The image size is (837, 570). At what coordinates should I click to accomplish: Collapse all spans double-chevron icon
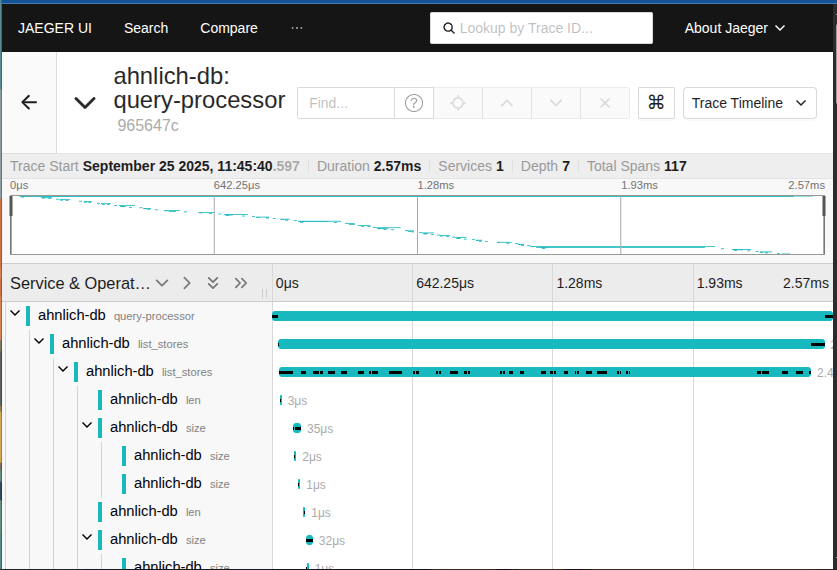[x=240, y=283]
